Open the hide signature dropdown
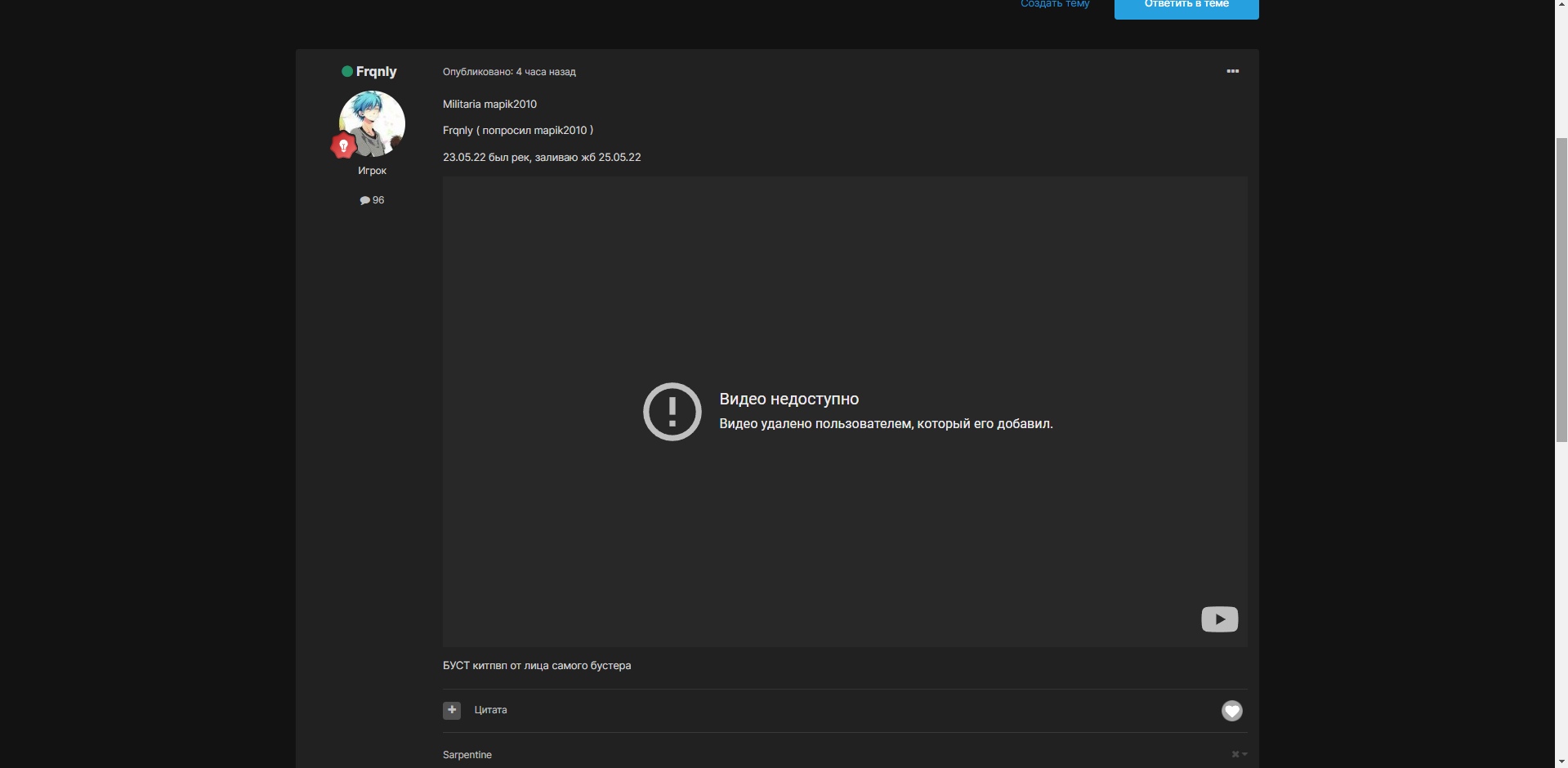1568x768 pixels. pos(1239,754)
